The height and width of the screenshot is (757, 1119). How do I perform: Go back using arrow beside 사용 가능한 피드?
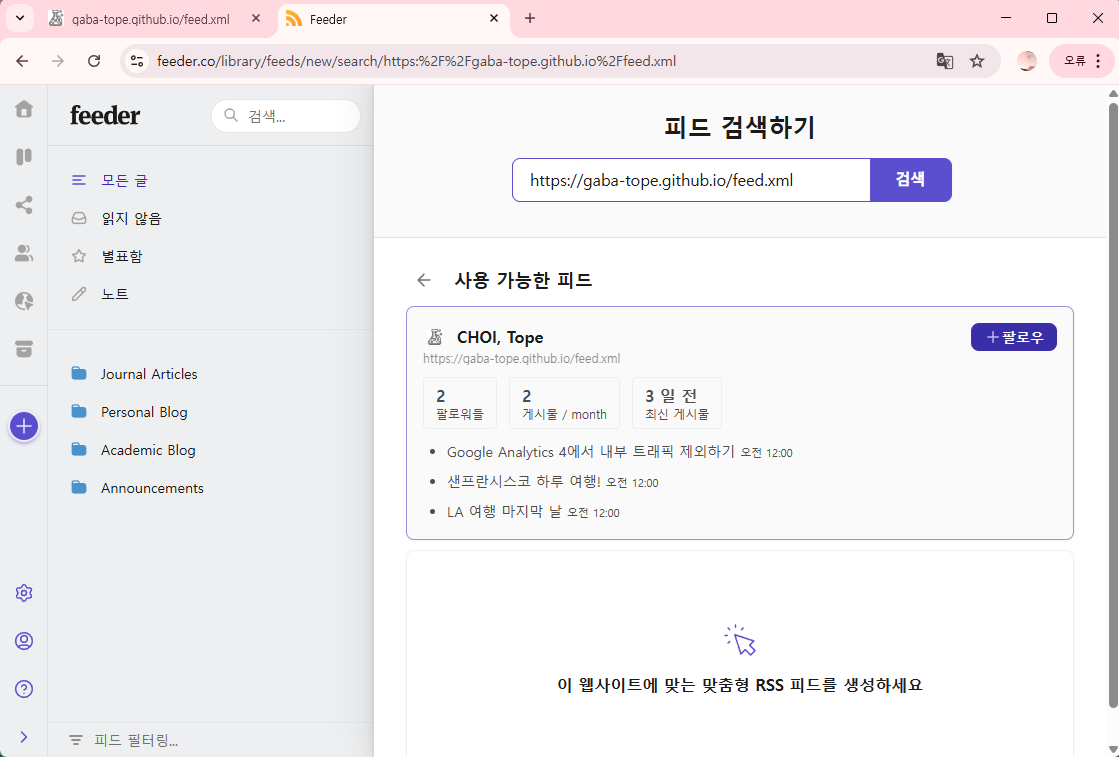(424, 280)
